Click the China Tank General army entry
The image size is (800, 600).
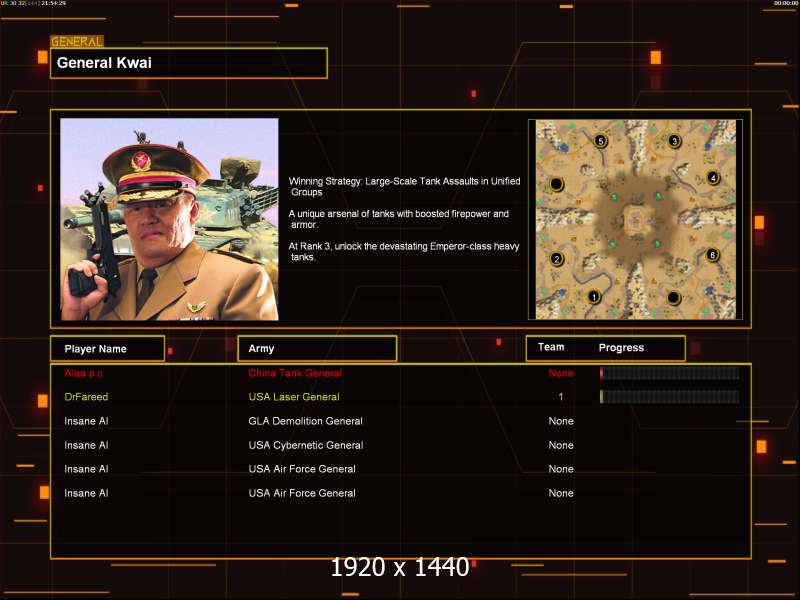coord(295,373)
